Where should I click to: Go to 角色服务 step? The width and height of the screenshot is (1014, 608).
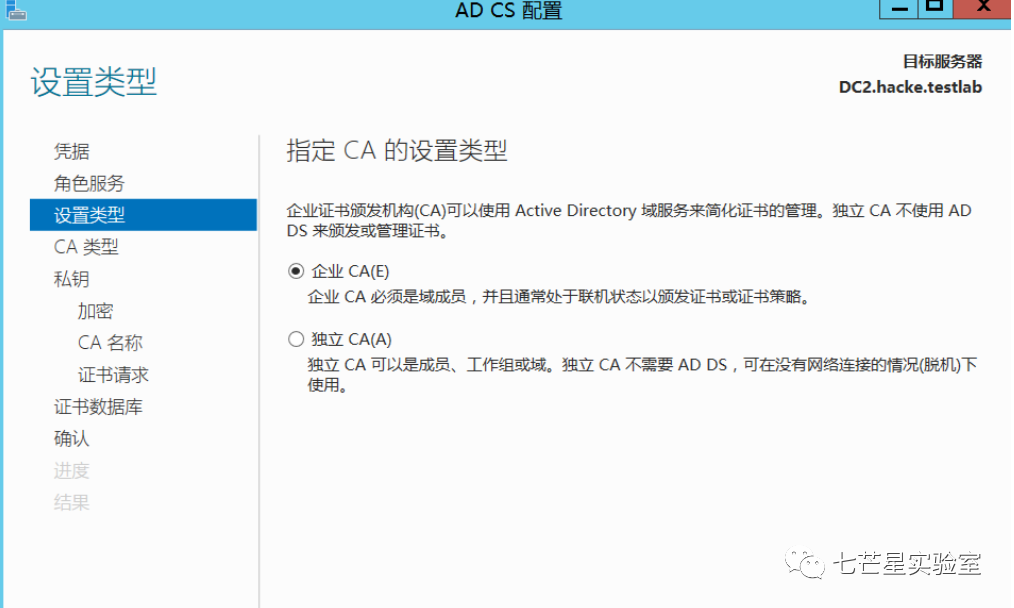[x=89, y=183]
